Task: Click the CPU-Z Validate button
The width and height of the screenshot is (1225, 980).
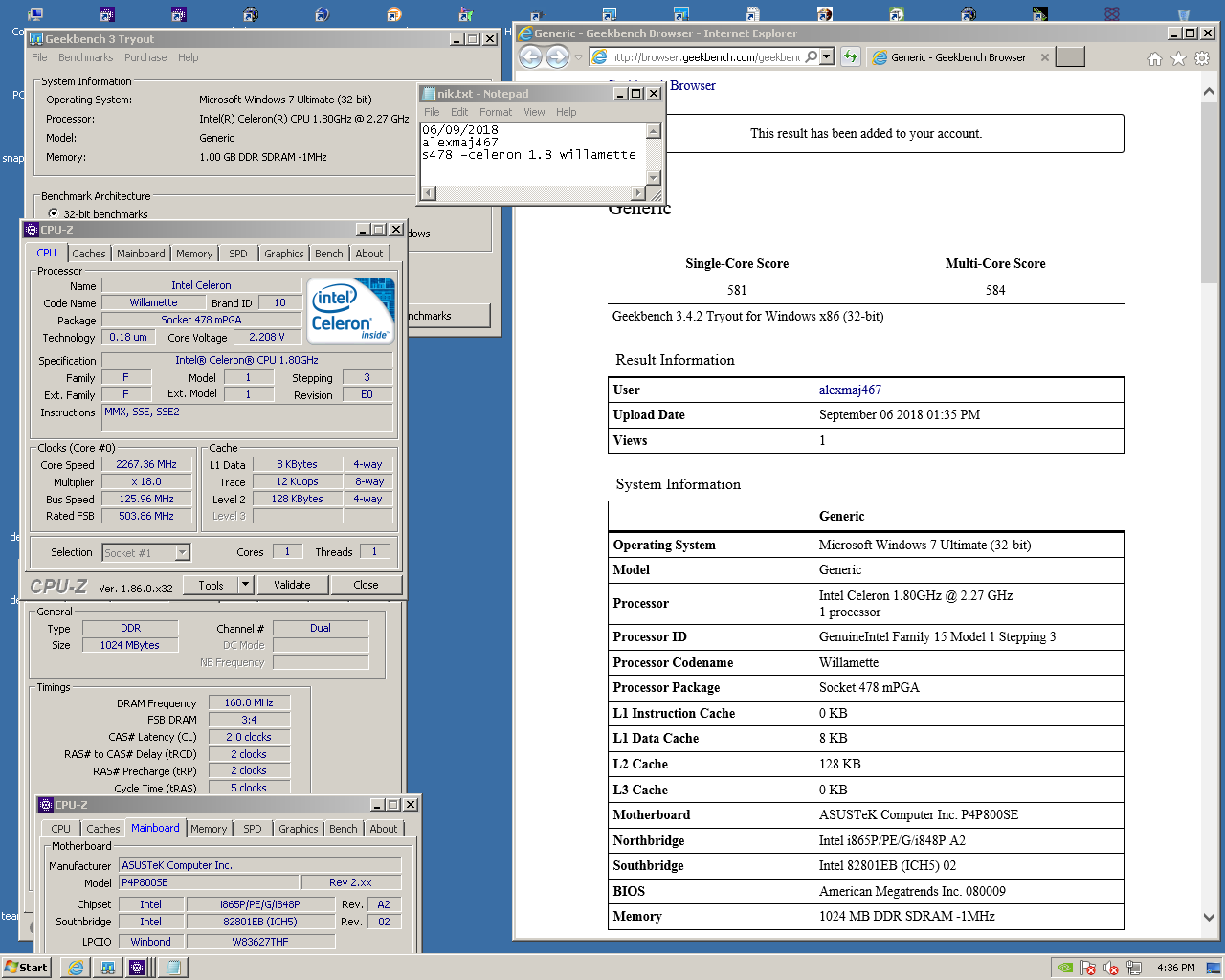Action: click(x=292, y=585)
